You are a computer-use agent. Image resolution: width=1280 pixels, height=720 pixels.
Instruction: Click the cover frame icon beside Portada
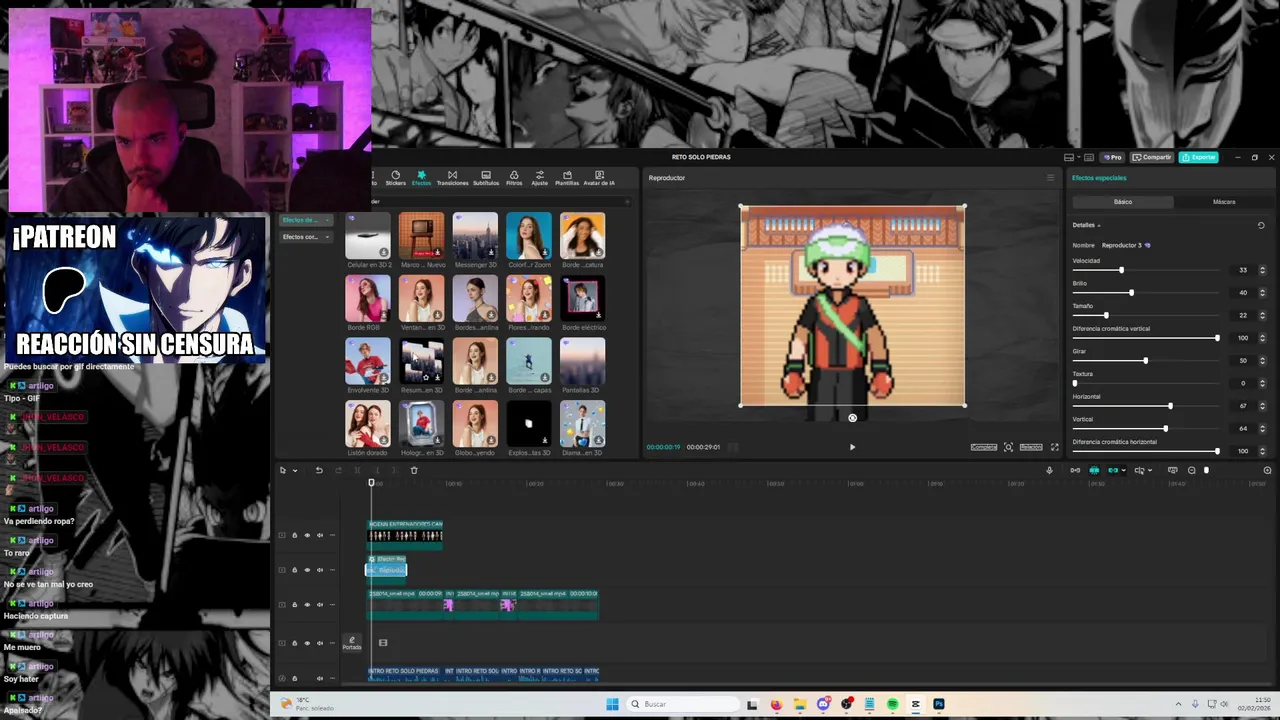[382, 643]
